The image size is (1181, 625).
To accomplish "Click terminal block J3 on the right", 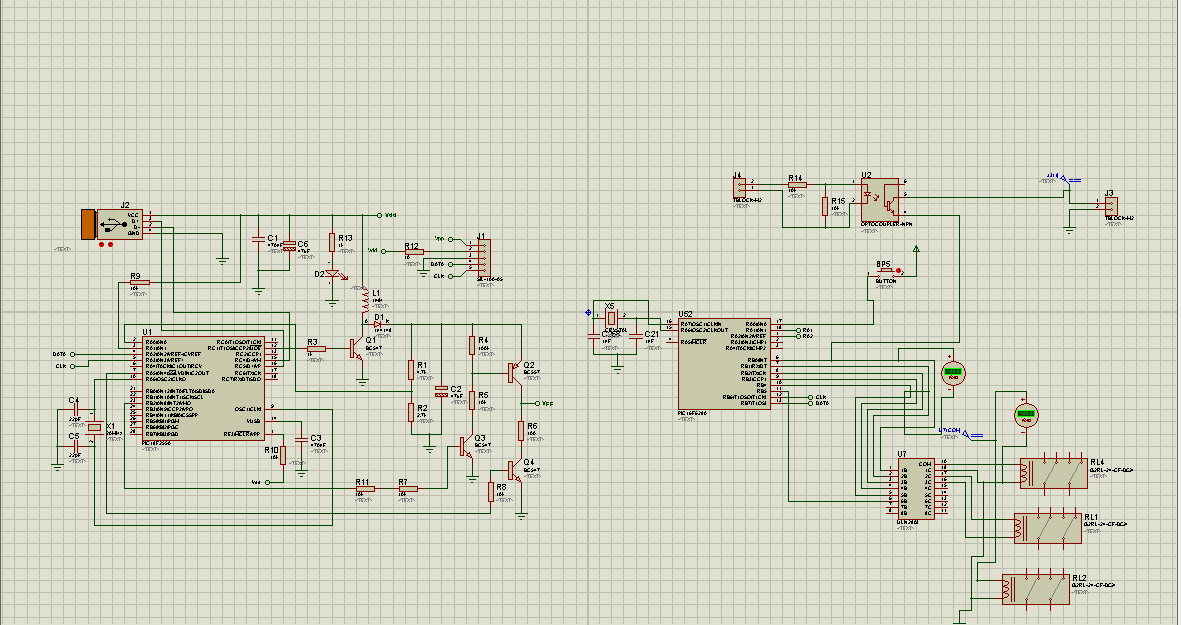I will tap(1111, 206).
